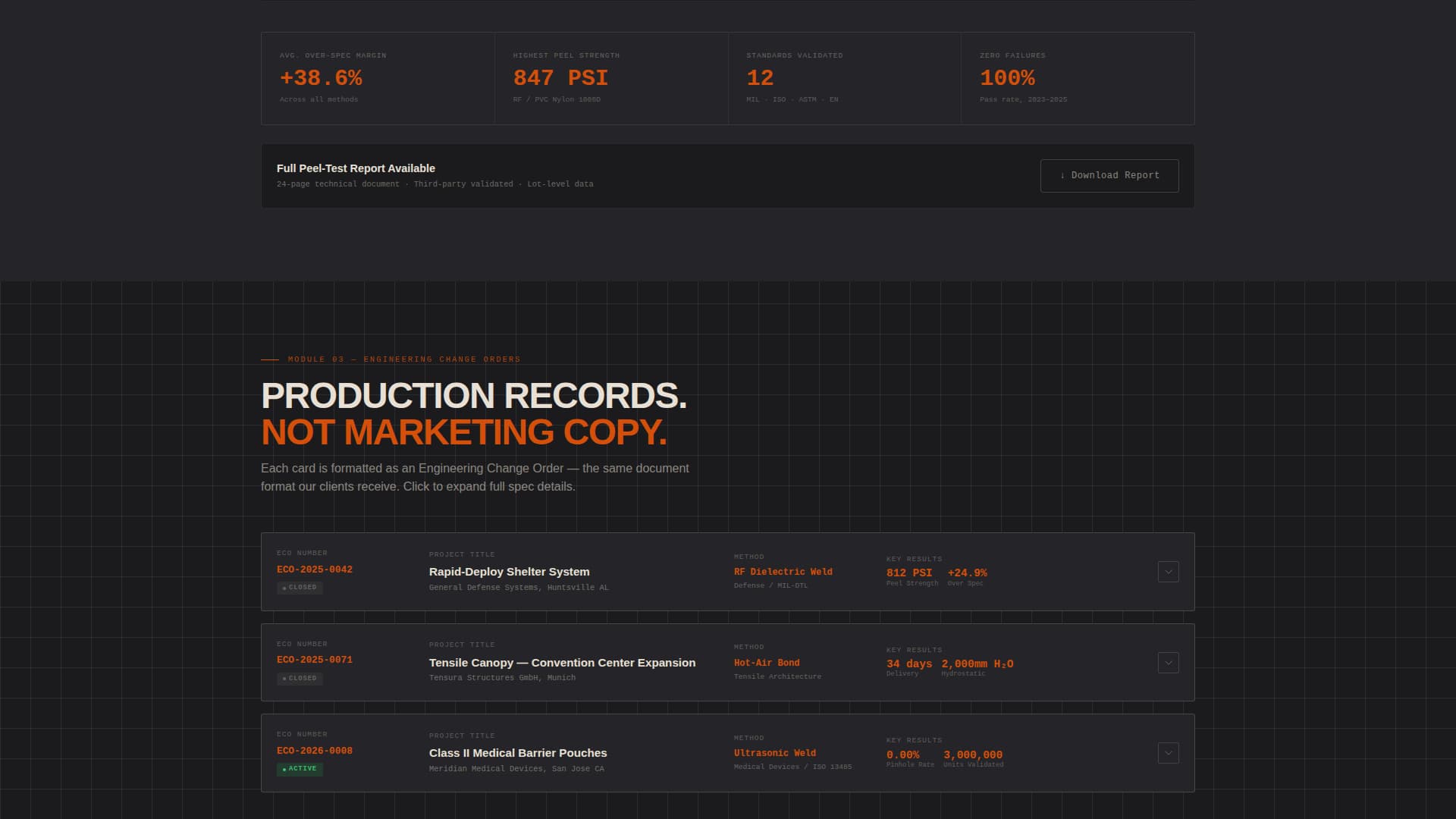Click the Download Report button
1456x819 pixels.
1109,175
